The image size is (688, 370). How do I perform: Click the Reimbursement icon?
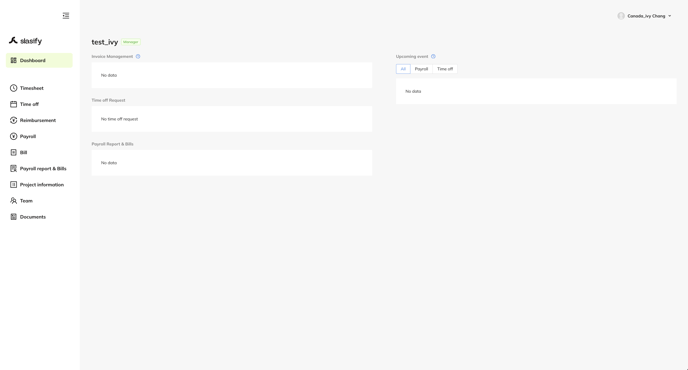click(x=14, y=120)
